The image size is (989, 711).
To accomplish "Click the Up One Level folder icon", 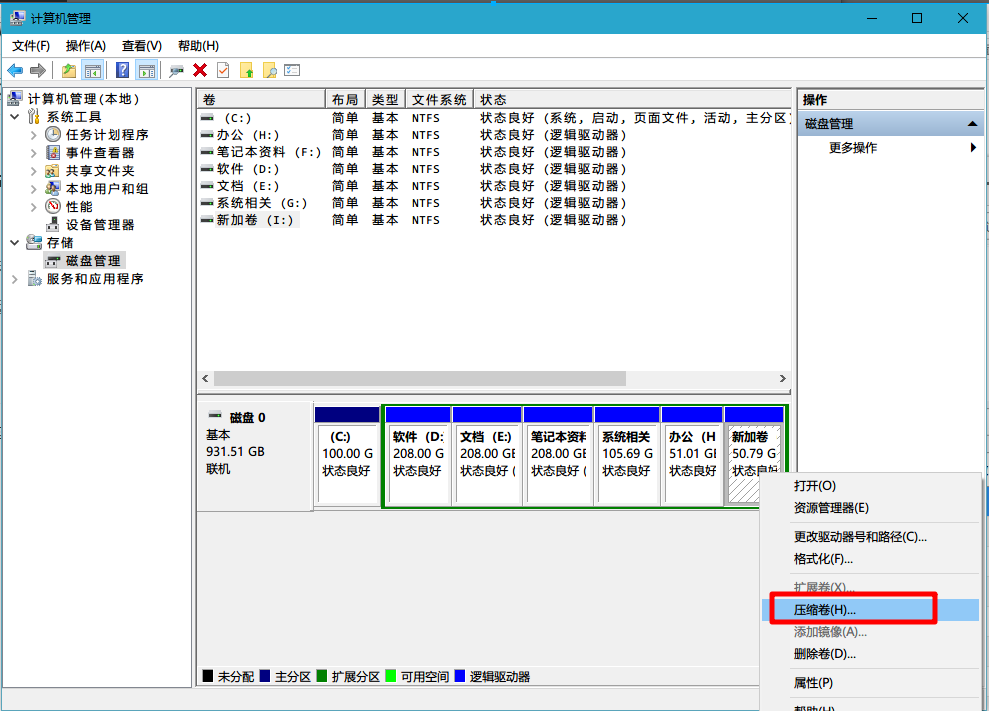I will (68, 70).
